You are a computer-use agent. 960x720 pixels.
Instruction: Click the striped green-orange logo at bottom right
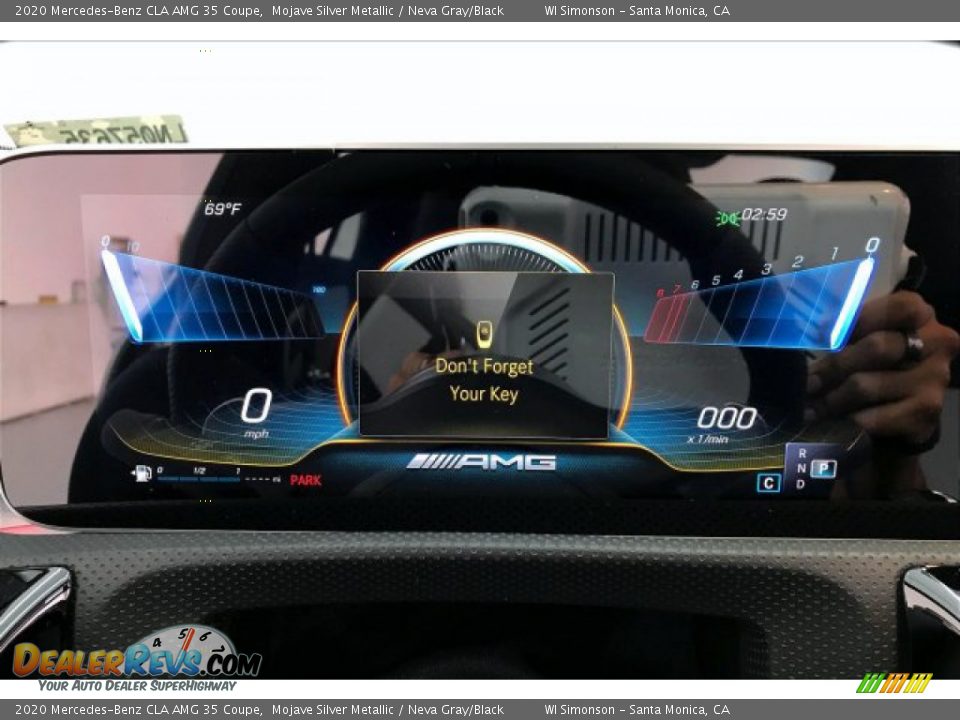tap(894, 683)
